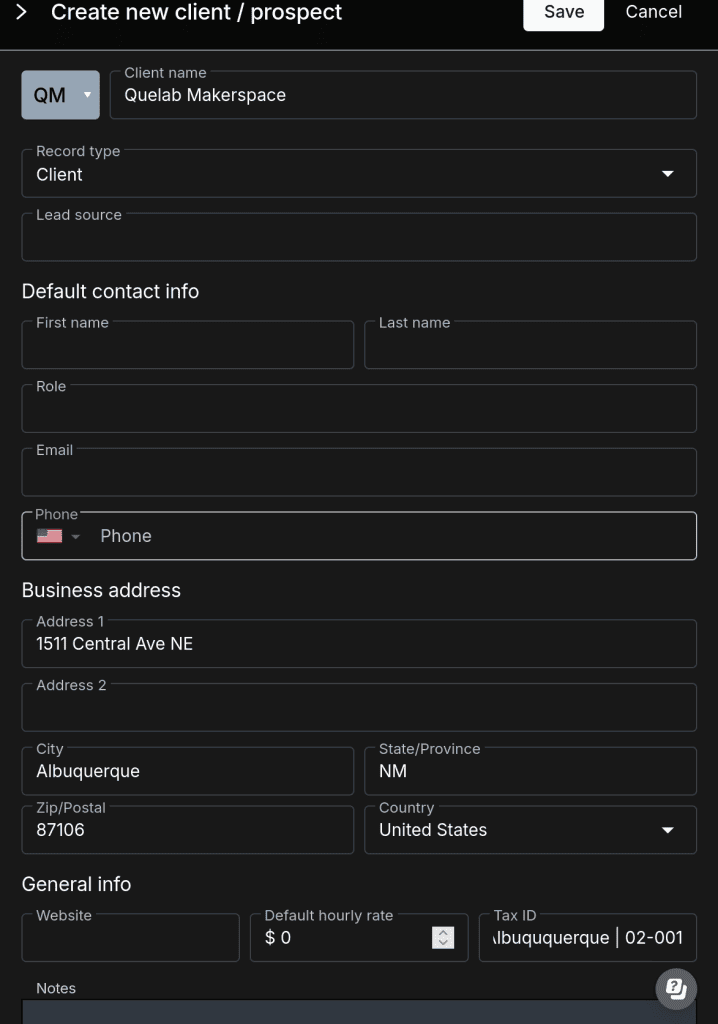Viewport: 718px width, 1024px height.
Task: Focus the Role input field
Action: click(359, 409)
